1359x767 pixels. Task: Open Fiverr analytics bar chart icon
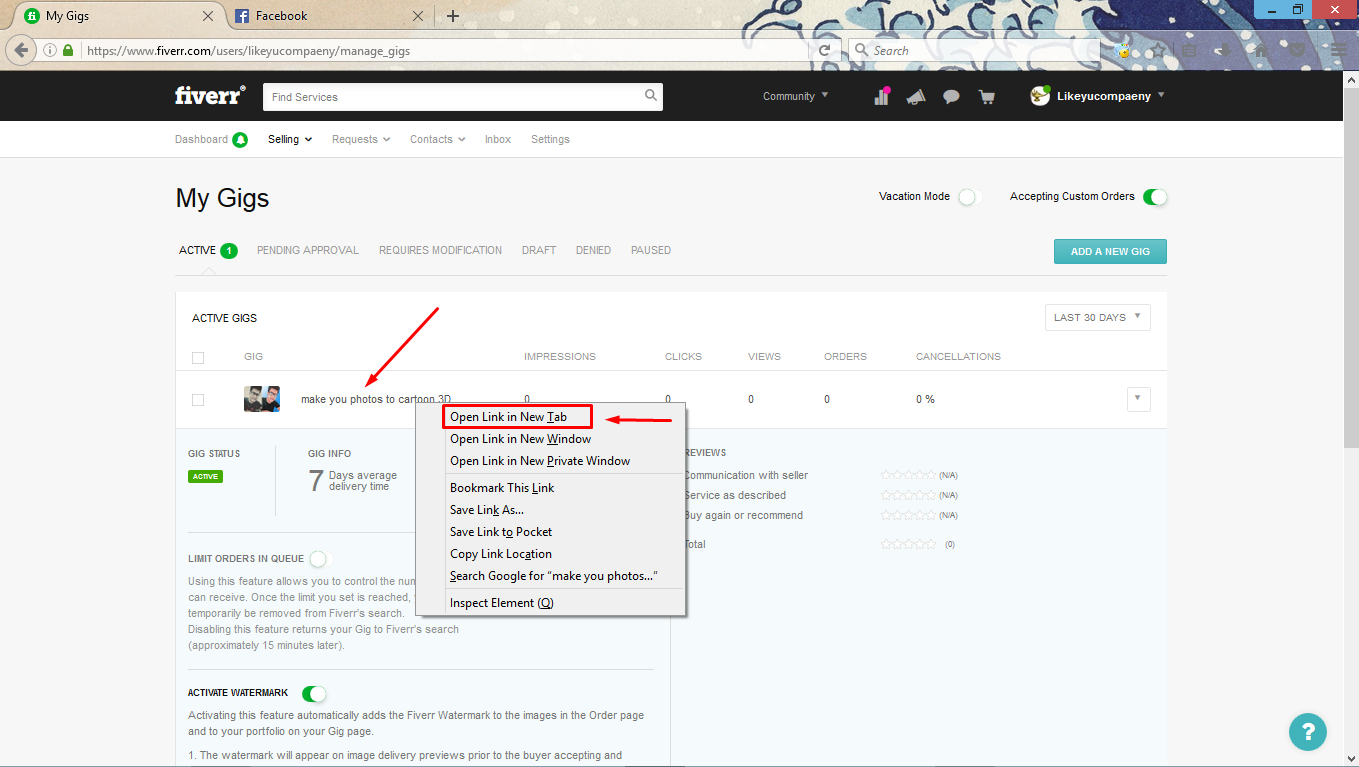(x=881, y=96)
